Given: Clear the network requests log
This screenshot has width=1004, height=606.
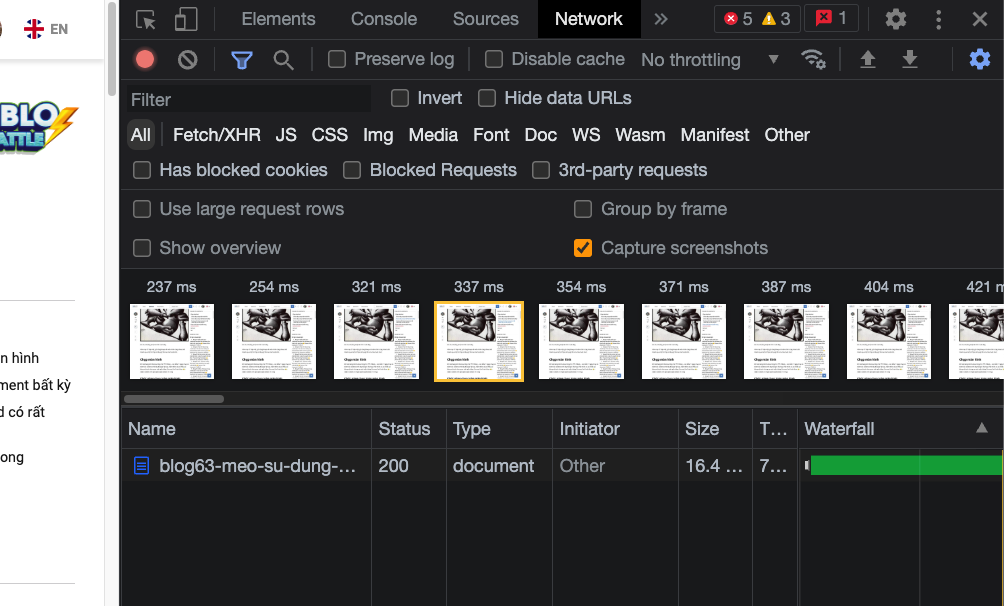Looking at the screenshot, I should tap(187, 59).
